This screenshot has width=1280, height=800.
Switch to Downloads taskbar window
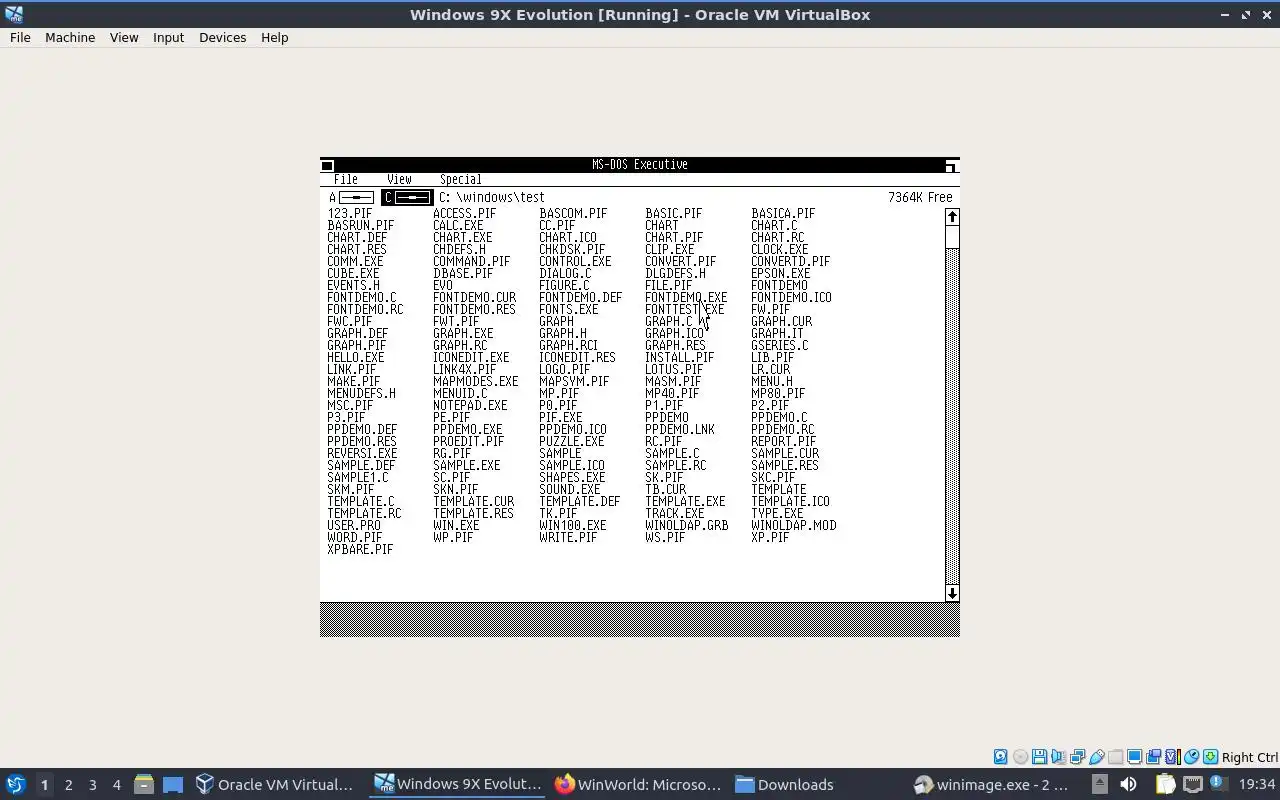(x=785, y=784)
